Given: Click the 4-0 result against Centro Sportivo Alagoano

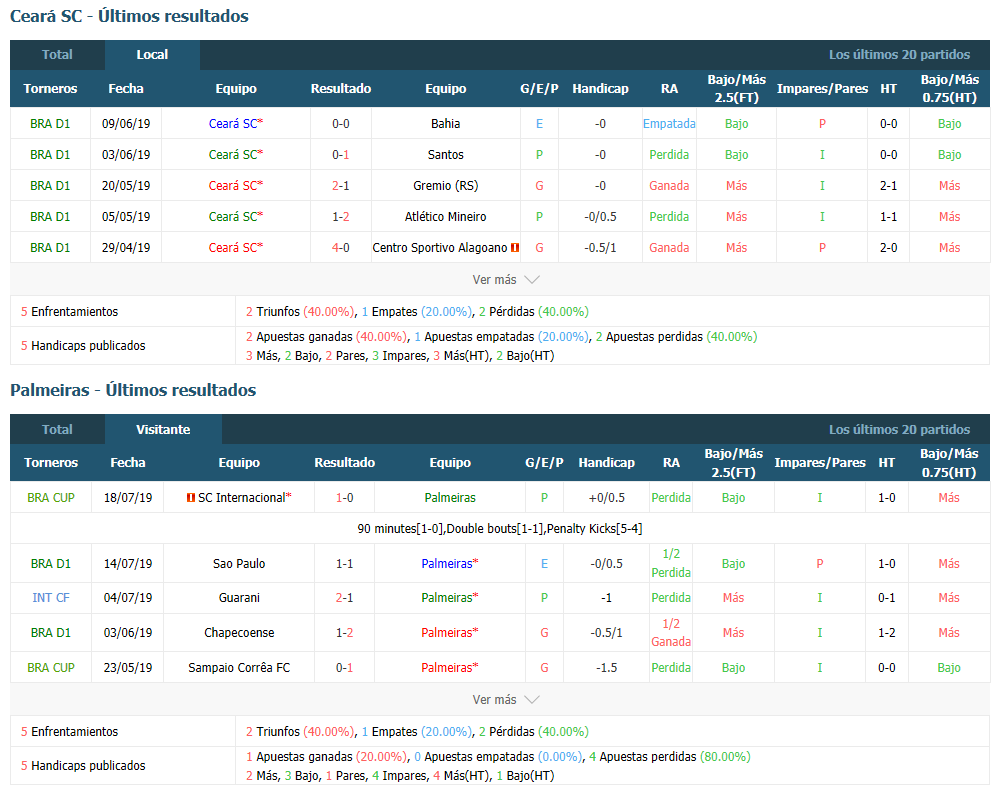Looking at the screenshot, I should pyautogui.click(x=341, y=248).
